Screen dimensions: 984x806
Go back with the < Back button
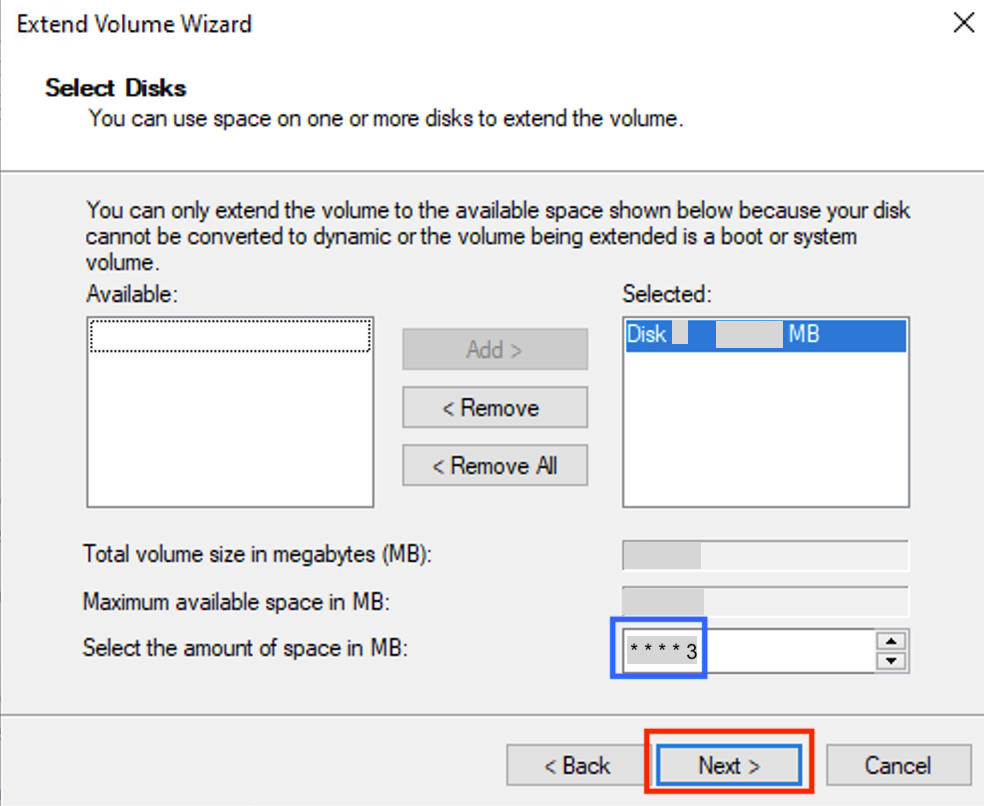[576, 766]
